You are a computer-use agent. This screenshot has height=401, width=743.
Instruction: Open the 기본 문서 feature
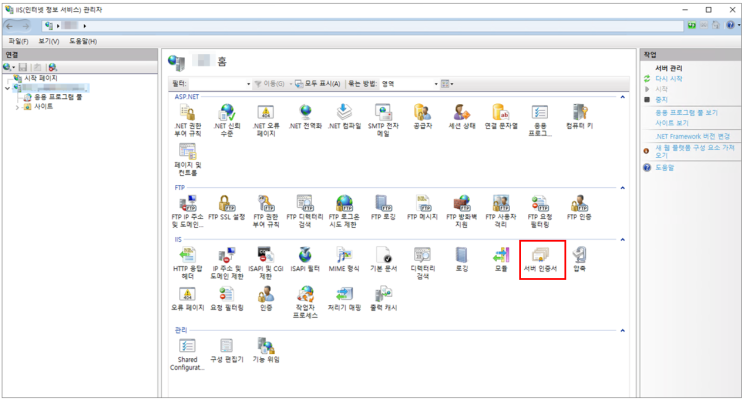(383, 259)
